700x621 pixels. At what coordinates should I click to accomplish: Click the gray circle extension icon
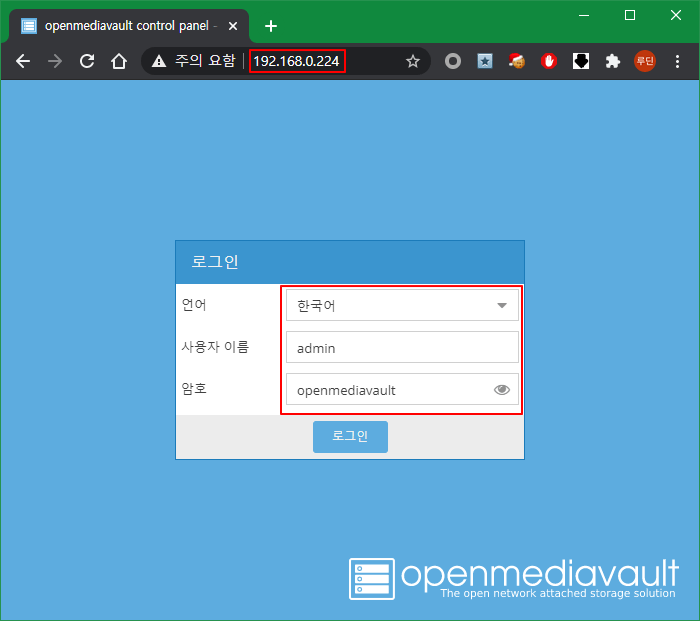(453, 61)
